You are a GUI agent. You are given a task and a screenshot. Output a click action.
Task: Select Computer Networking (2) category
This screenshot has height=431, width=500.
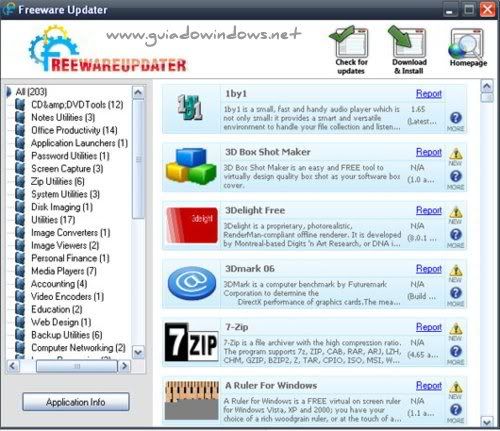pyautogui.click(x=78, y=347)
